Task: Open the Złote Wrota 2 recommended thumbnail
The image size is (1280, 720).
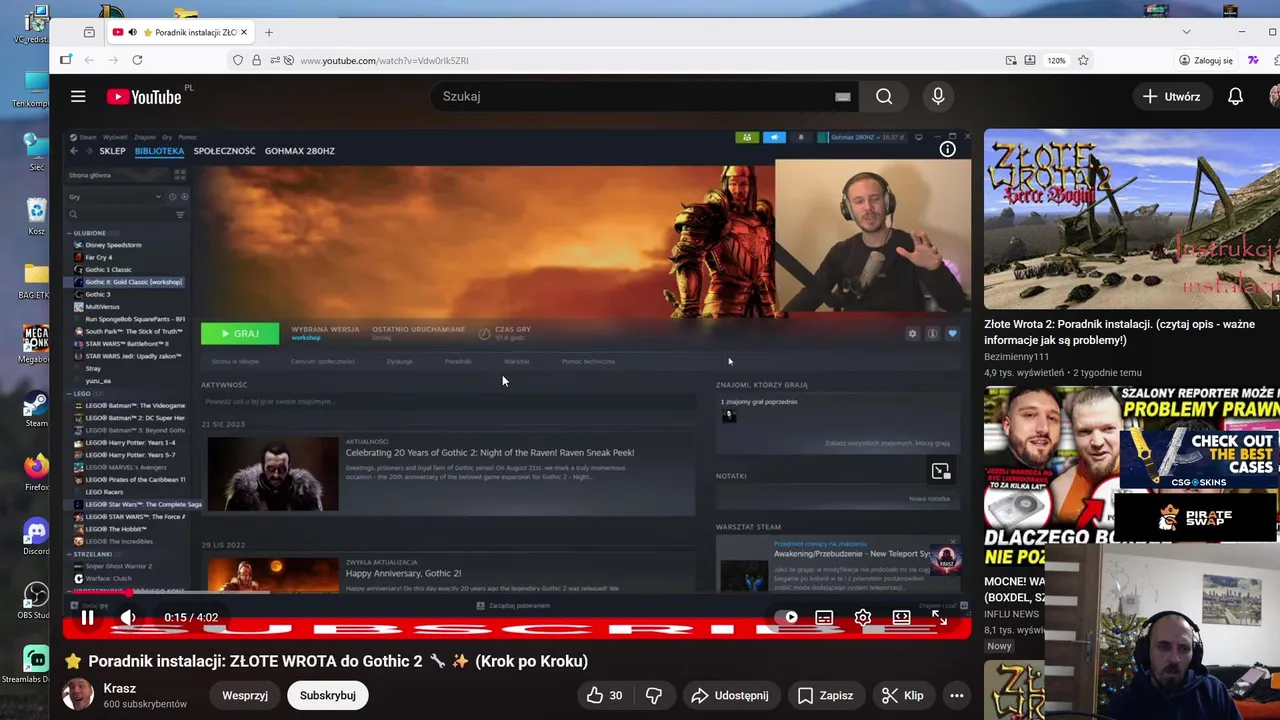Action: [1132, 219]
